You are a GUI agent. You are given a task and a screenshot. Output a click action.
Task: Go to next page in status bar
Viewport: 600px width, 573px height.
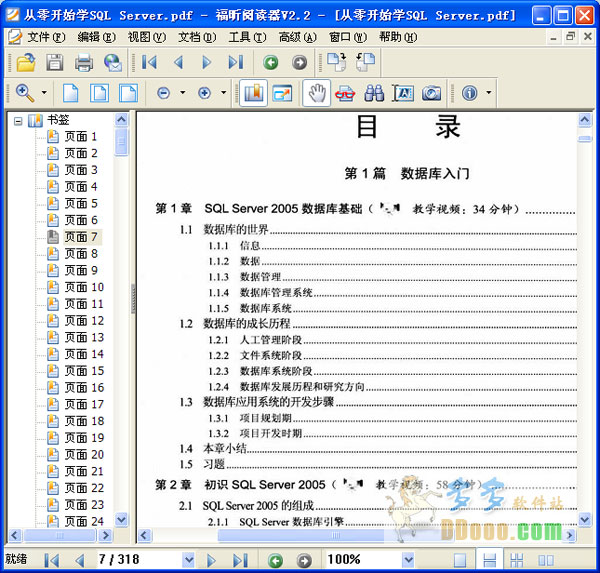(x=211, y=561)
